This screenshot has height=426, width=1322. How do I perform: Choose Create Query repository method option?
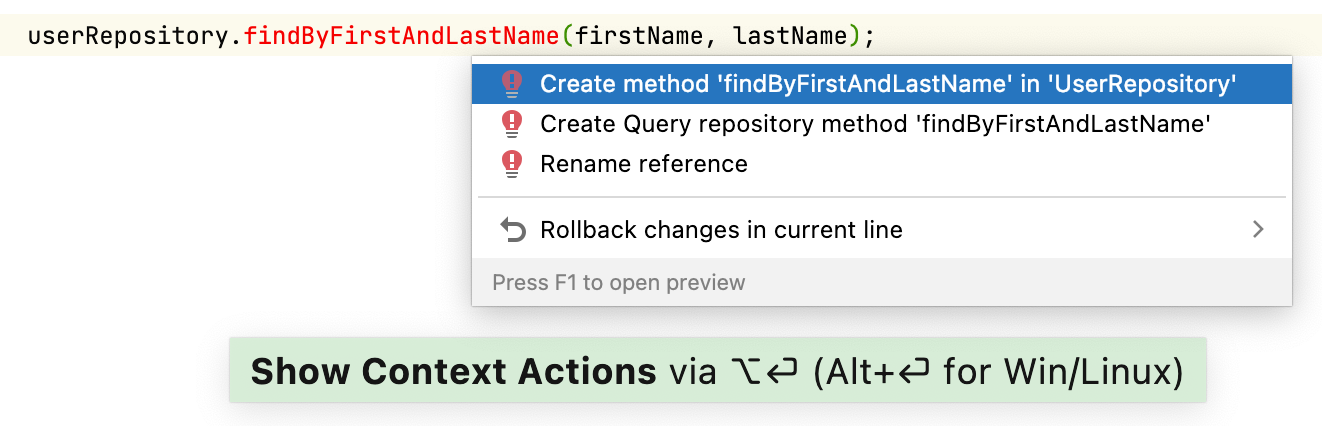tap(876, 124)
